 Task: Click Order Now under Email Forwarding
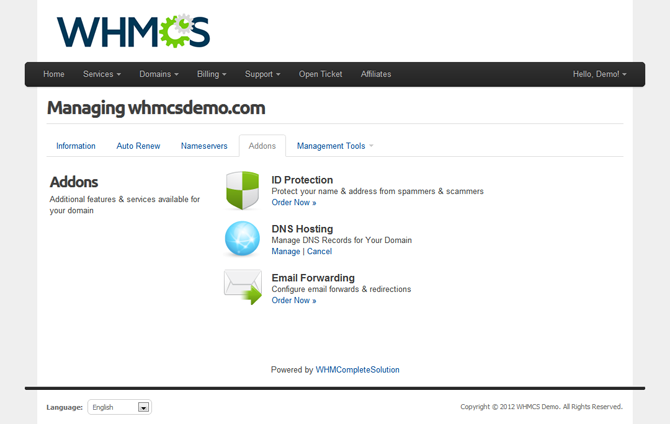[x=294, y=300]
